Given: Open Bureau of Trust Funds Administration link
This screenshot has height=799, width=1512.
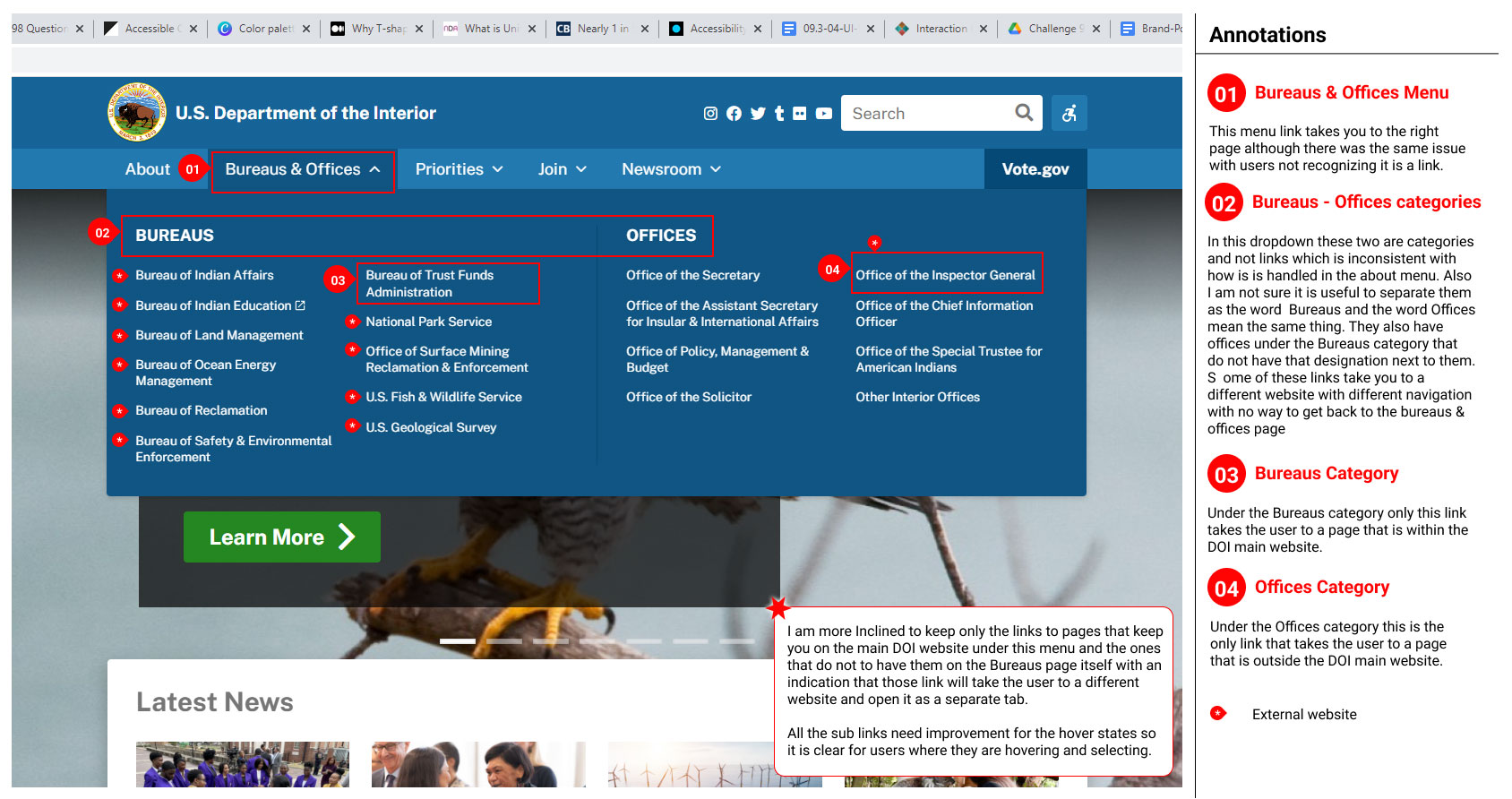Looking at the screenshot, I should click(430, 283).
